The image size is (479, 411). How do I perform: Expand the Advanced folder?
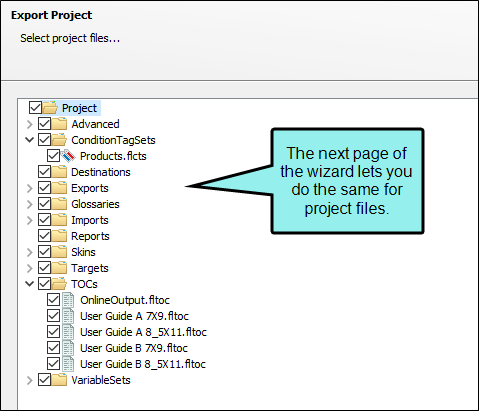tap(30, 124)
